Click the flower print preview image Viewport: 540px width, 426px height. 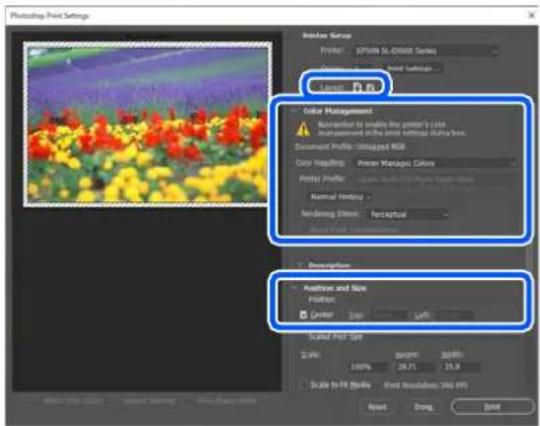(x=147, y=124)
